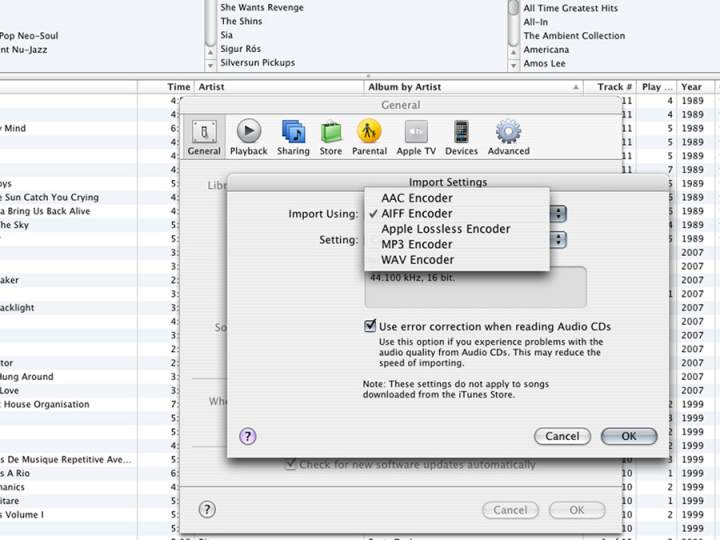Toggle check for software updates automatically

tap(290, 464)
